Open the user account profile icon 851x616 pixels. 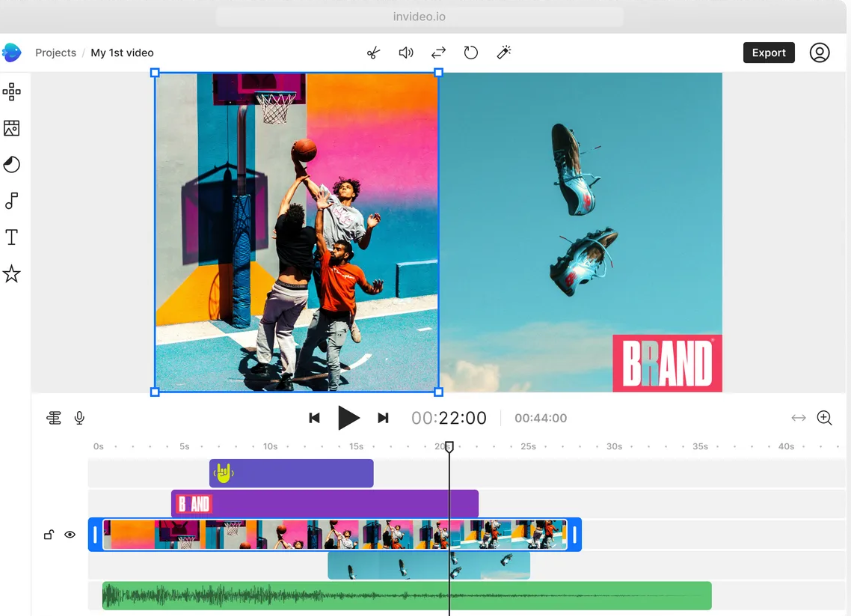pyautogui.click(x=820, y=53)
